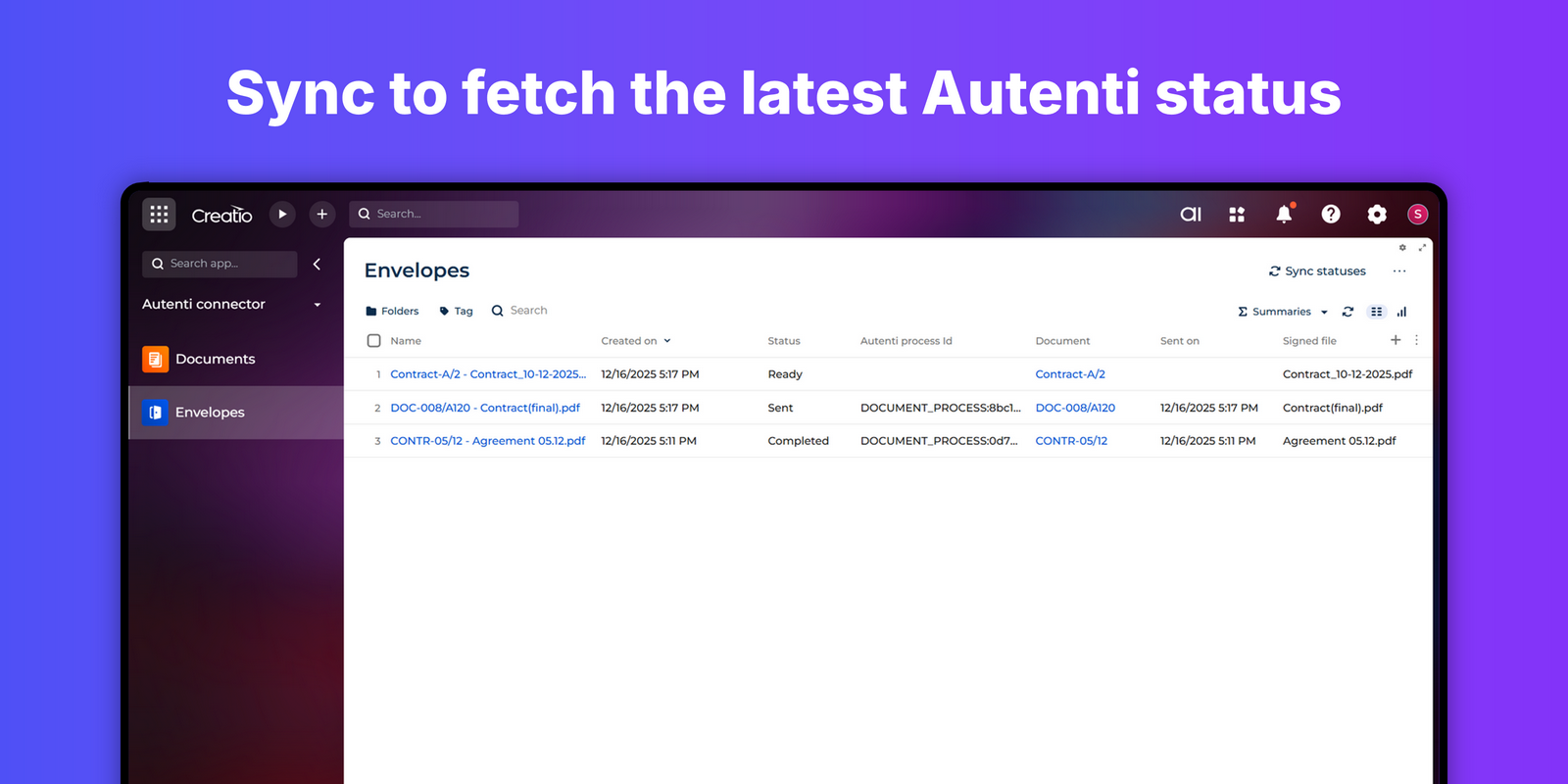Screen dimensions: 1568x784
Task: Click the refresh list icon beside Summaries
Action: click(1347, 312)
